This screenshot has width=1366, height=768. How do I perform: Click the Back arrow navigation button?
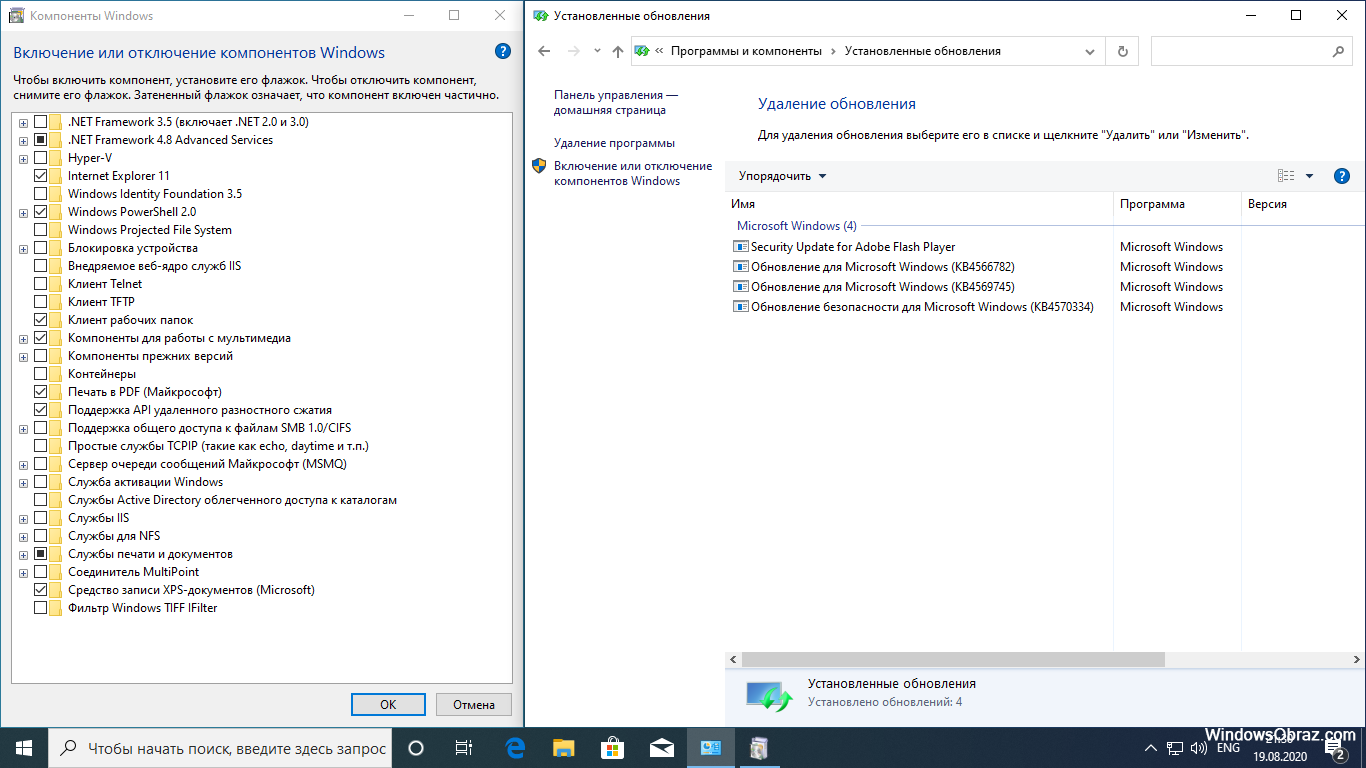[544, 51]
